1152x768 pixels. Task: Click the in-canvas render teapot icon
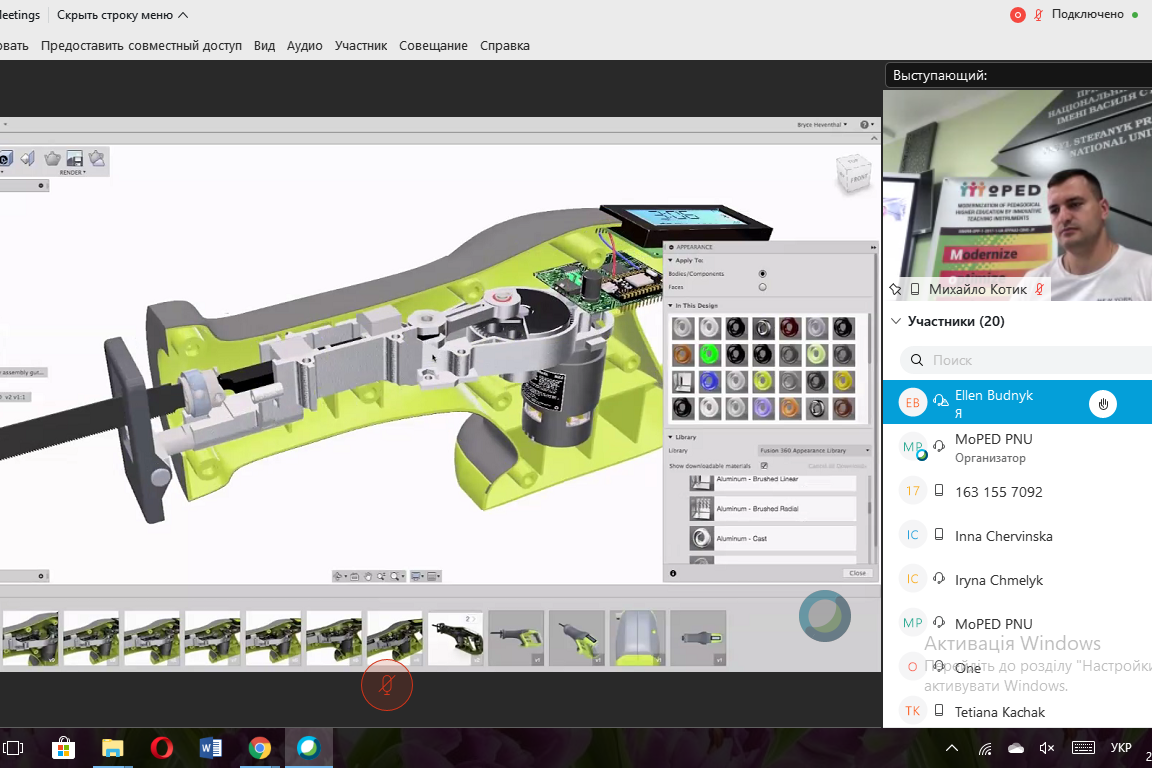pos(52,158)
